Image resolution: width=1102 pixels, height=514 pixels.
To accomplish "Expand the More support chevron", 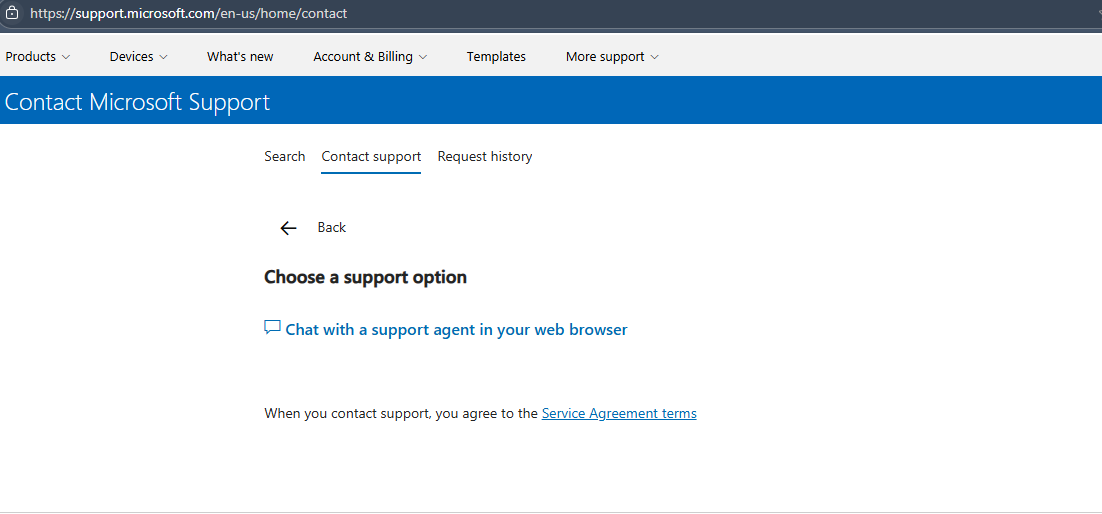I will click(x=654, y=57).
